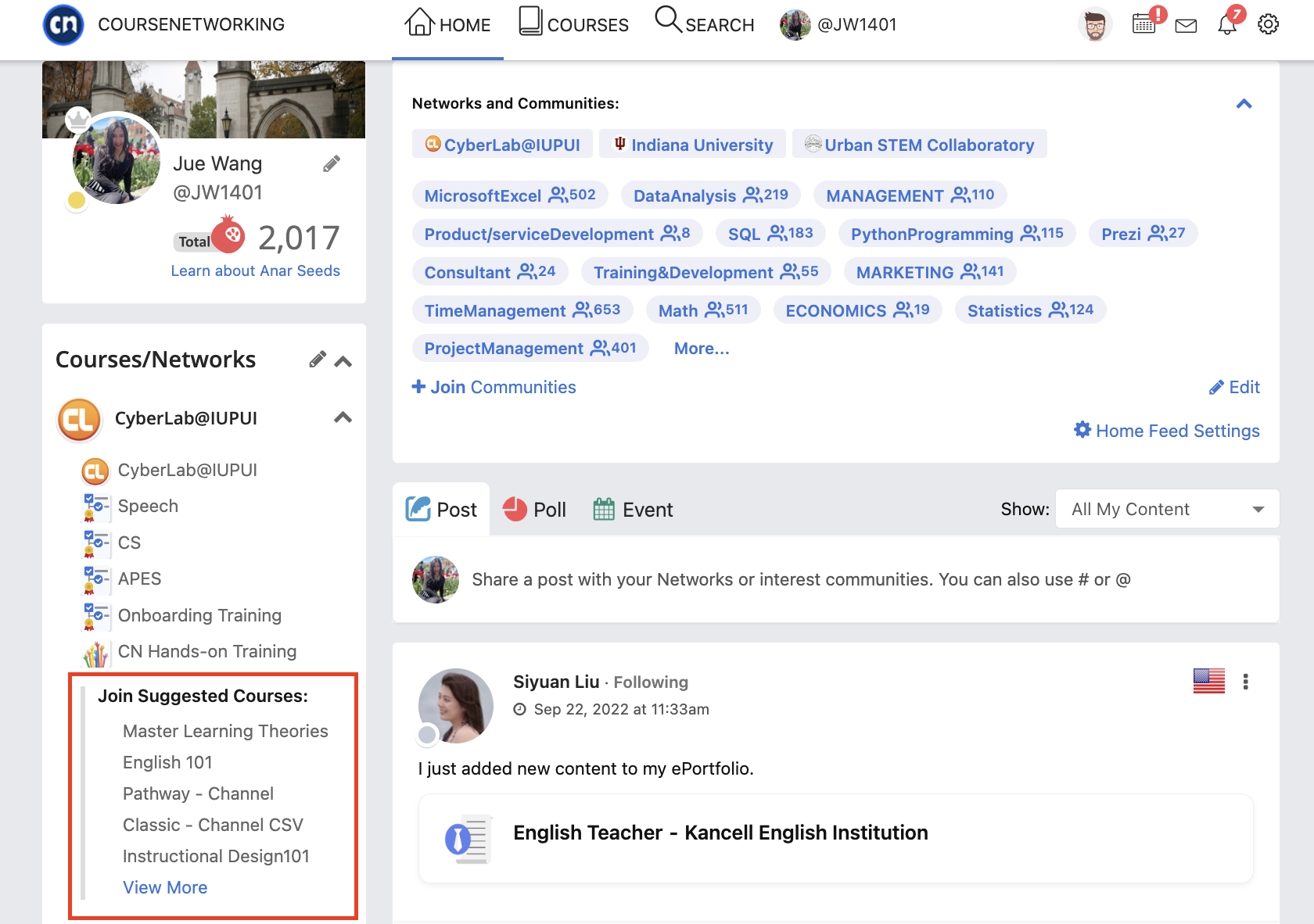Click the Onboarding Training course icon
This screenshot has width=1314, height=924.
(x=95, y=616)
